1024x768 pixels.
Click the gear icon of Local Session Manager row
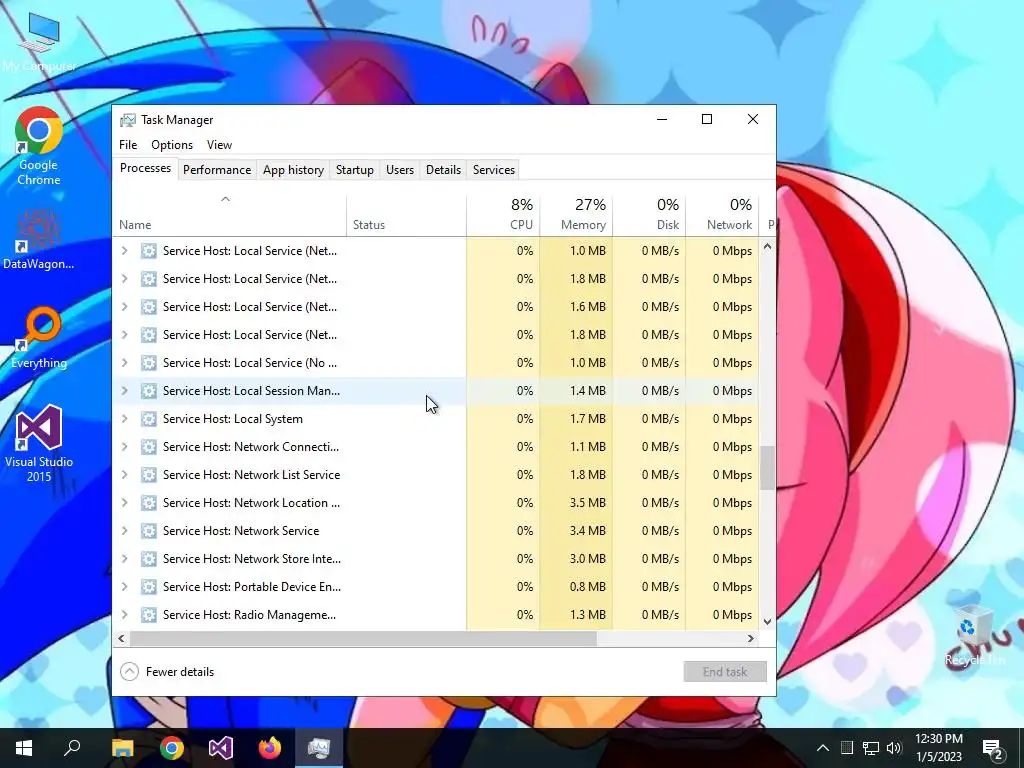tap(149, 391)
